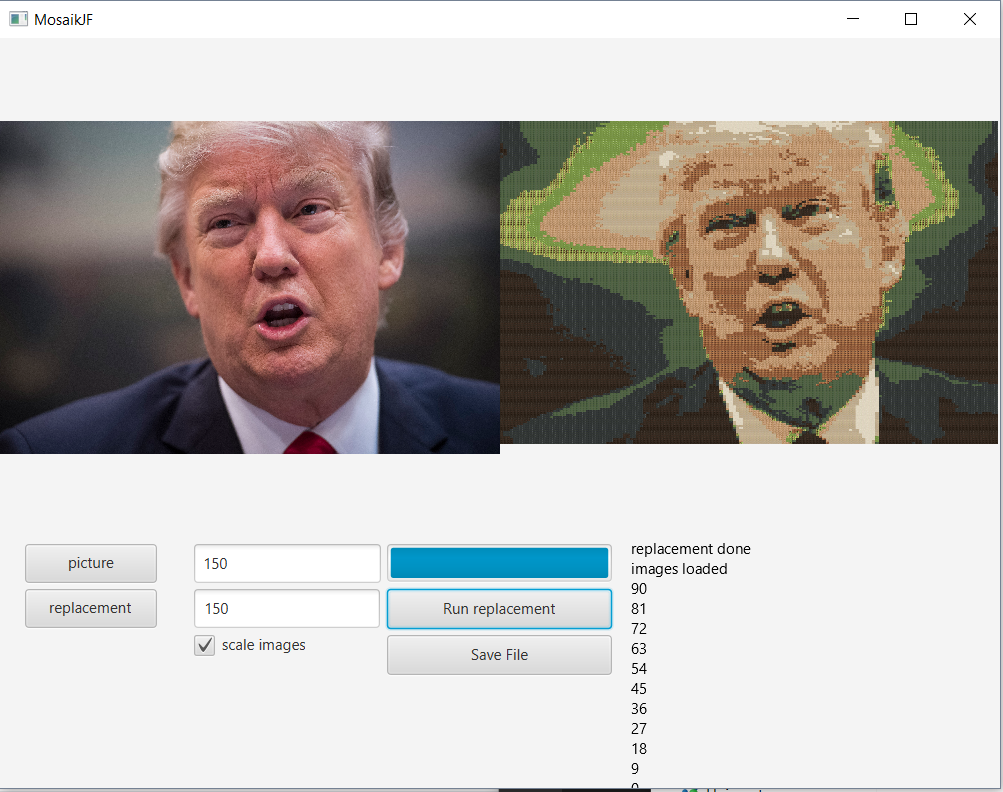The height and width of the screenshot is (792, 1003).
Task: Select the generated mosaic preview on the right
Action: (x=749, y=282)
